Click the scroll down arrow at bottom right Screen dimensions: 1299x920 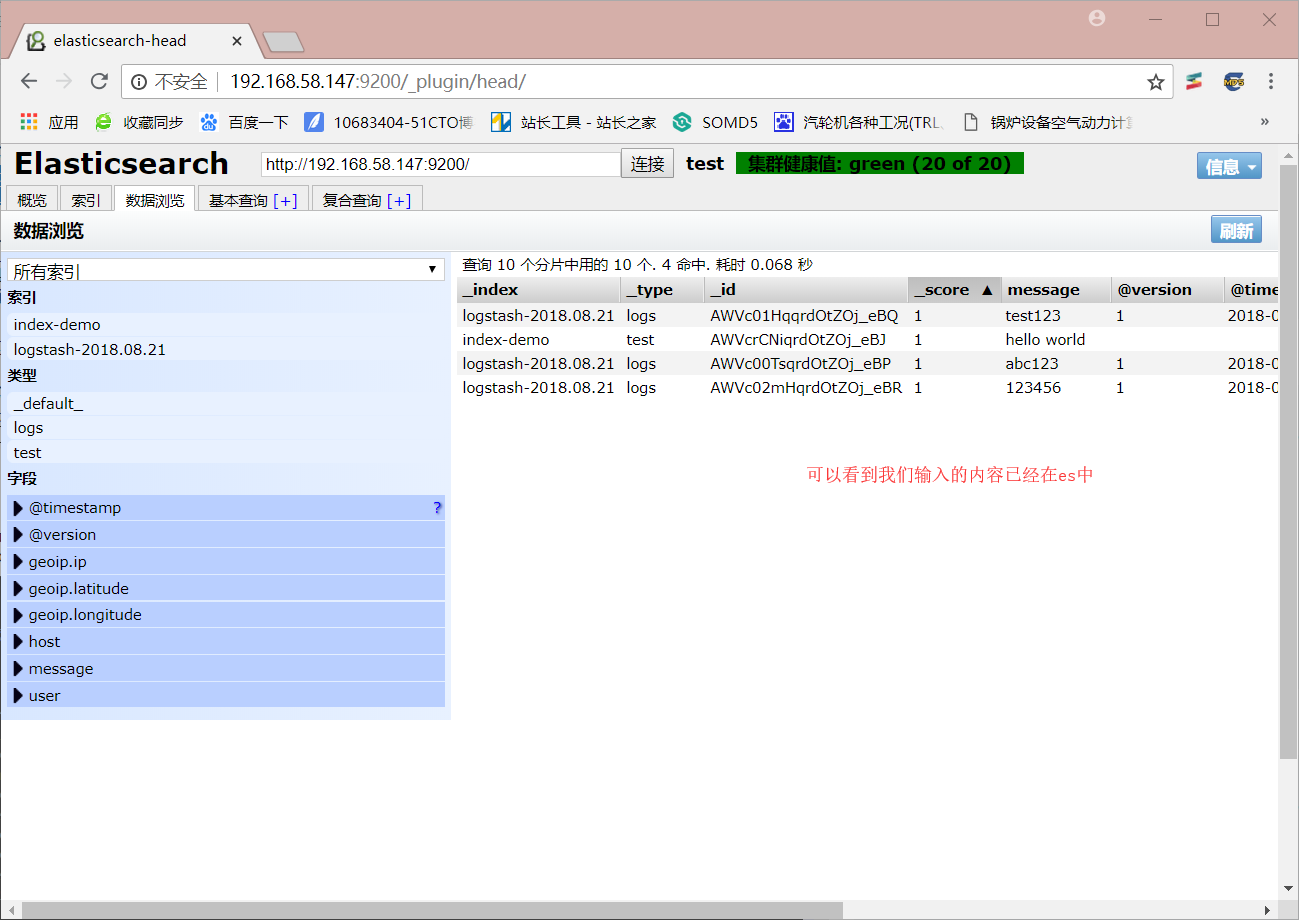click(1288, 887)
